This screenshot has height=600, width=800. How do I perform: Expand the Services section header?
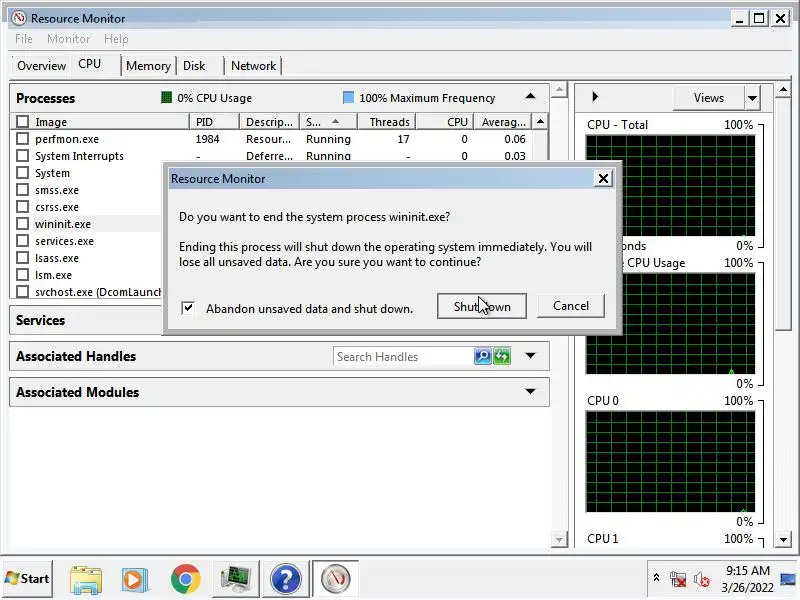[86, 320]
